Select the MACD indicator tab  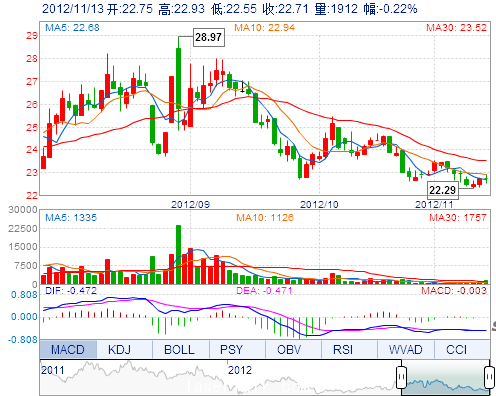[x=68, y=349]
